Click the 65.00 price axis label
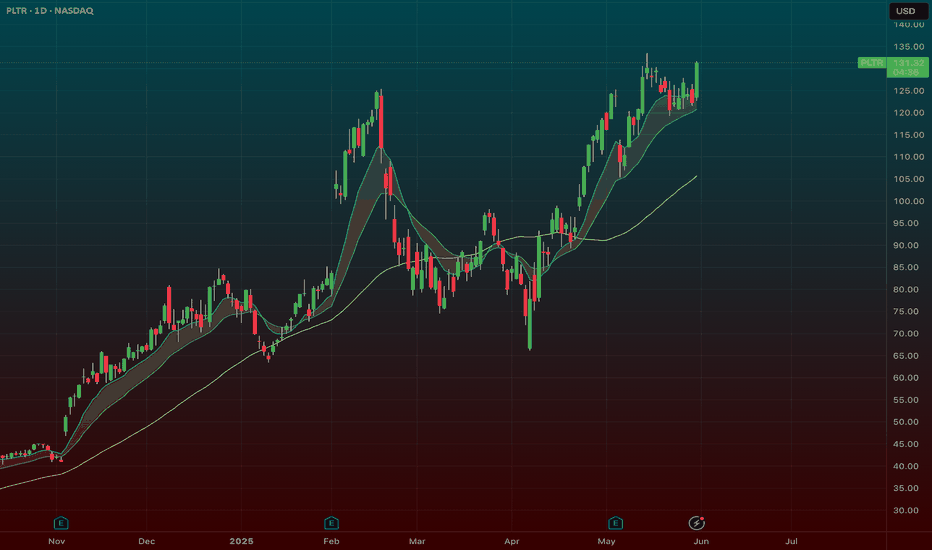The image size is (932, 550). 906,356
